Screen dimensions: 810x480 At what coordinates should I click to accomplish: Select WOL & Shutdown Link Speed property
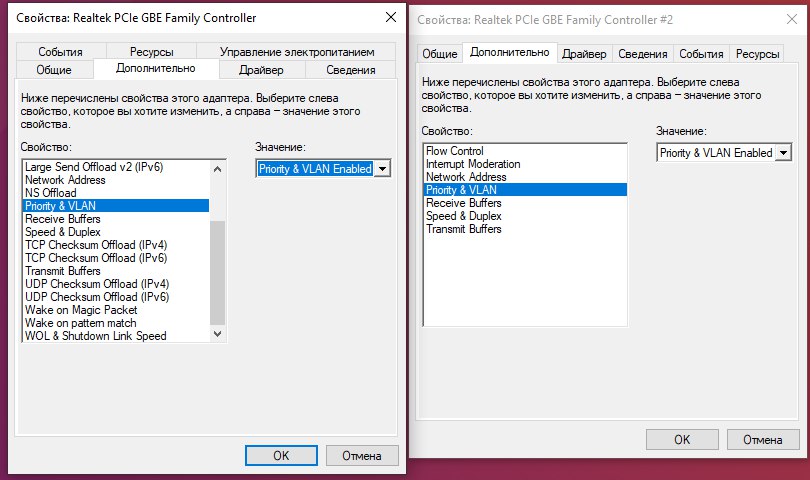pos(116,336)
